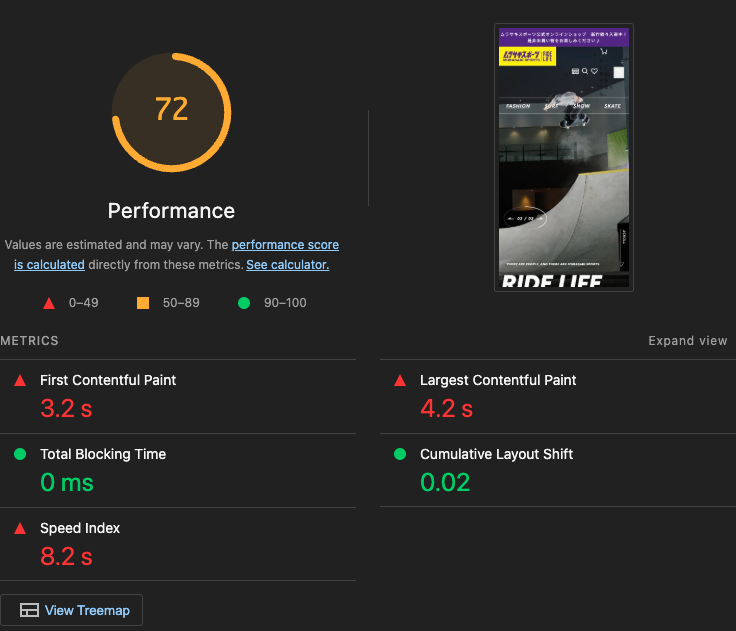736x631 pixels.
Task: Click the View Treemap button
Action: (x=71, y=610)
